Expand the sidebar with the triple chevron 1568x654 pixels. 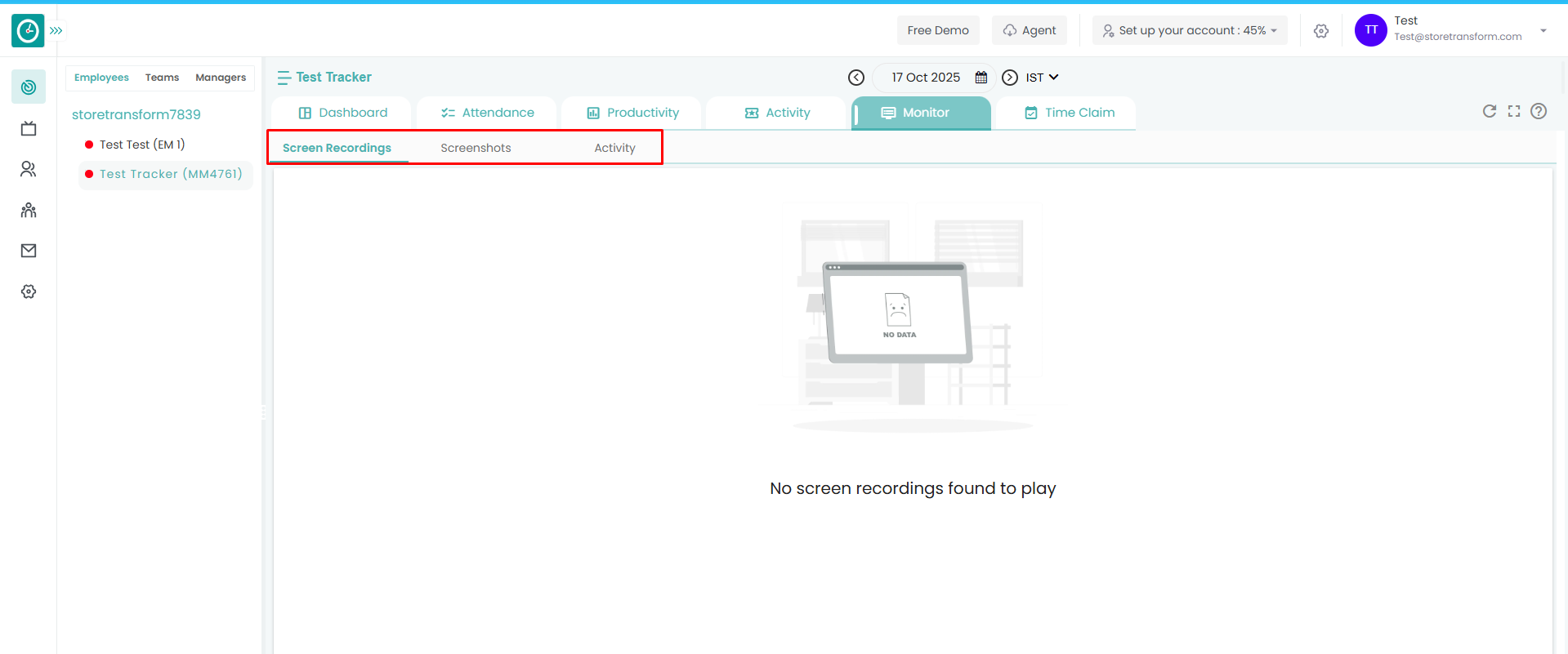pos(56,31)
